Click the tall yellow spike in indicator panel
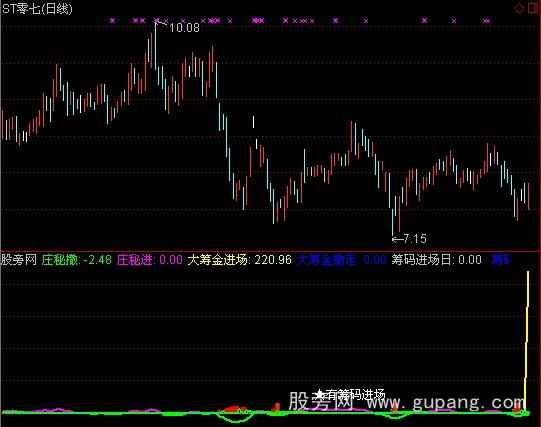 (x=527, y=340)
